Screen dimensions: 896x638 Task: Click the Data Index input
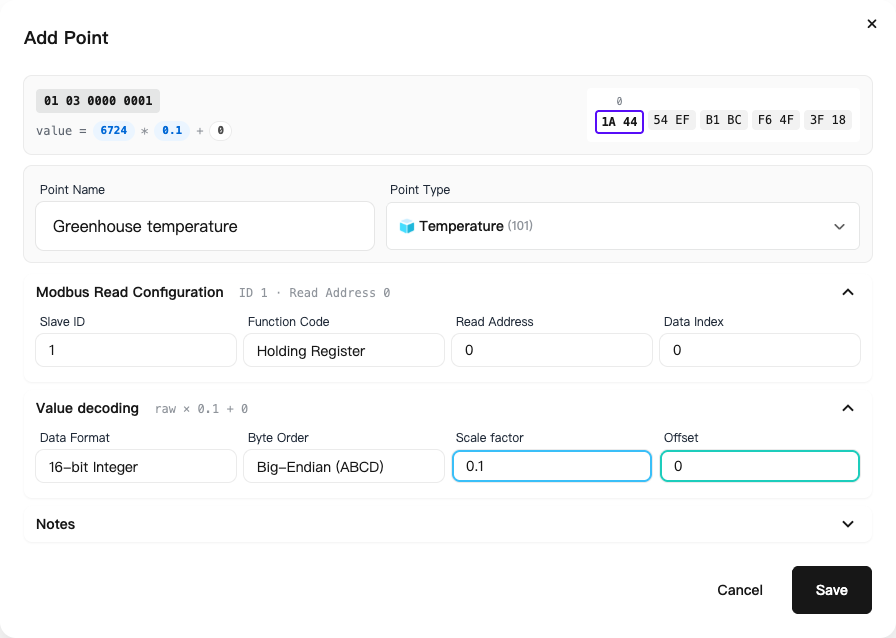760,350
